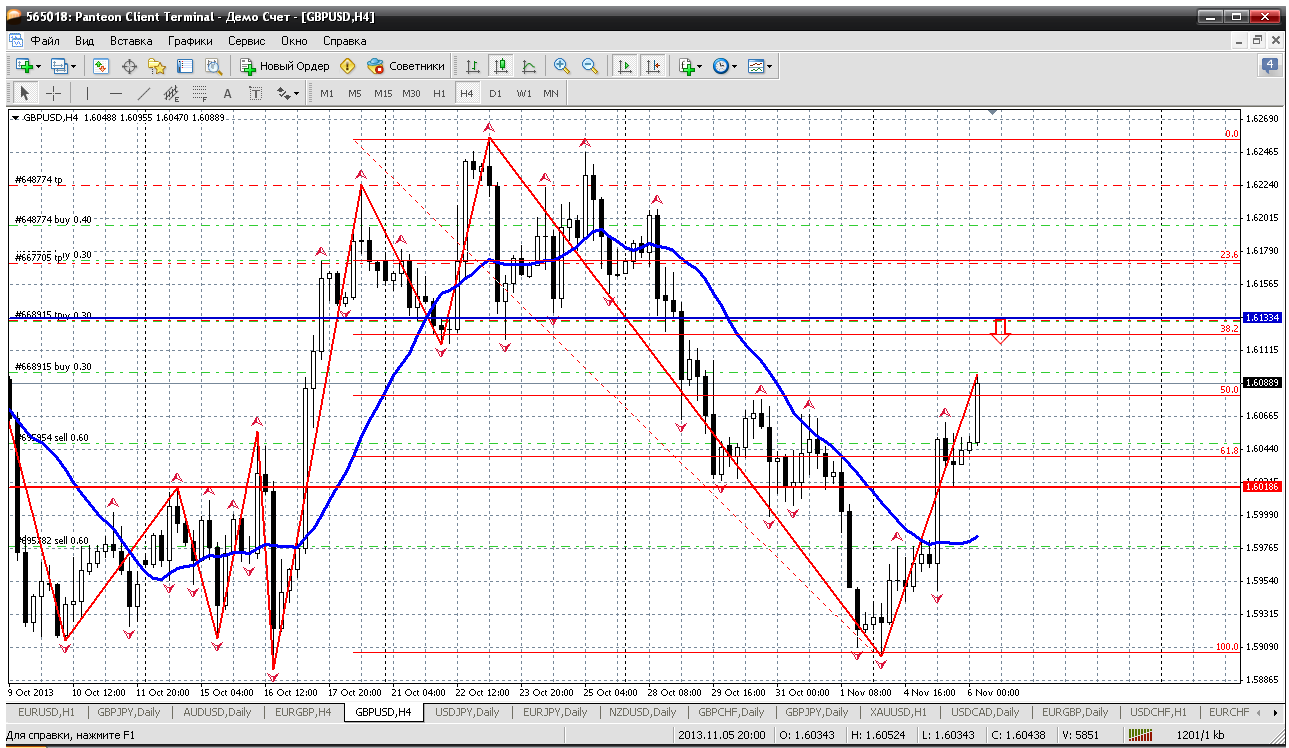Screen dimensions: 1289x748
Task: Zoom in on the chart
Action: tap(562, 66)
